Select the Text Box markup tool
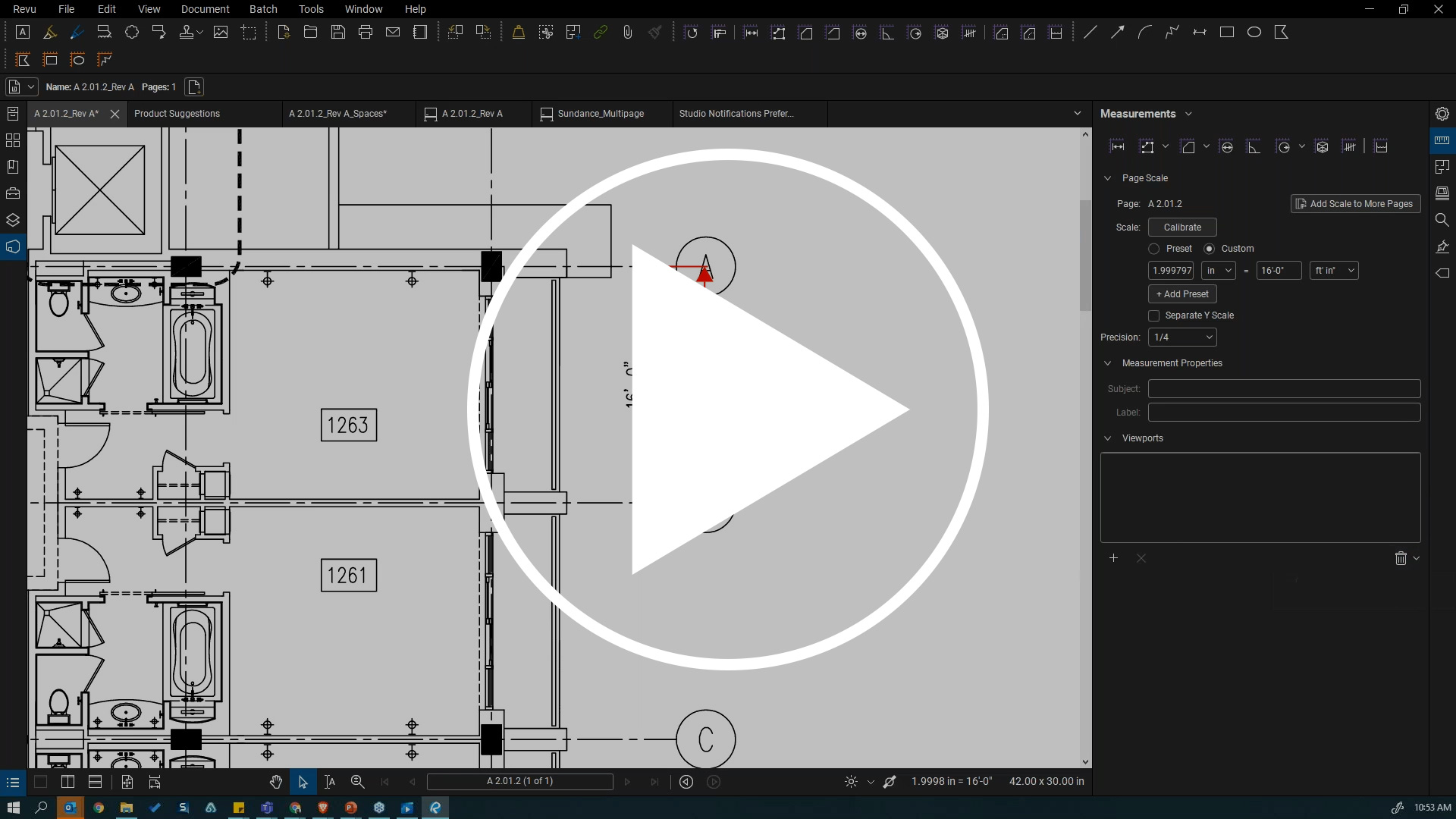 pos(22,32)
